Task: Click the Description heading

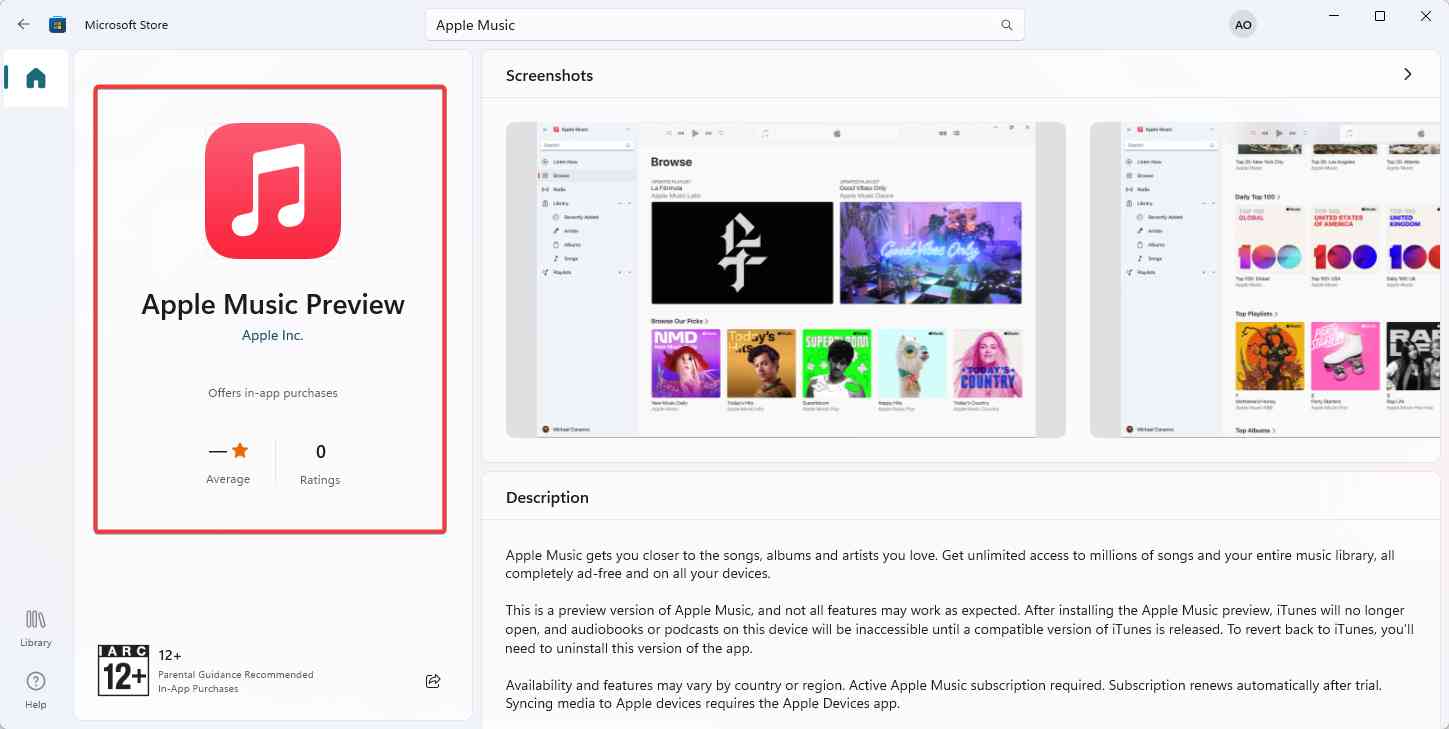Action: tap(547, 498)
